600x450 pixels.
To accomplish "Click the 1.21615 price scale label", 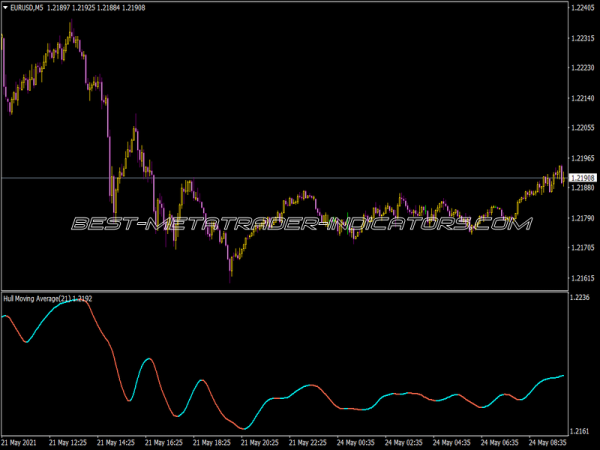I will click(582, 277).
